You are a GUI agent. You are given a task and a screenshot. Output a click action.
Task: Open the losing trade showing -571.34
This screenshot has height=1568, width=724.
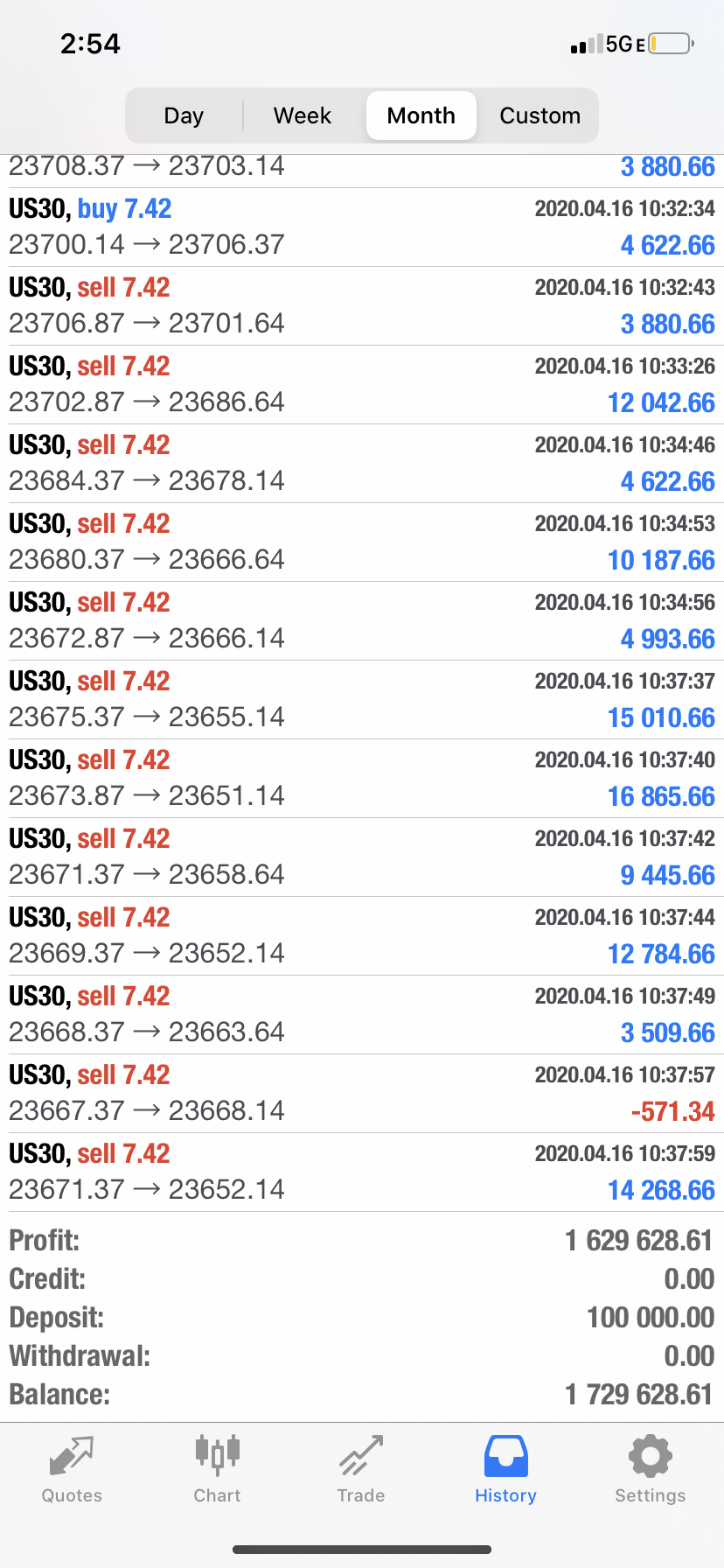[362, 1094]
